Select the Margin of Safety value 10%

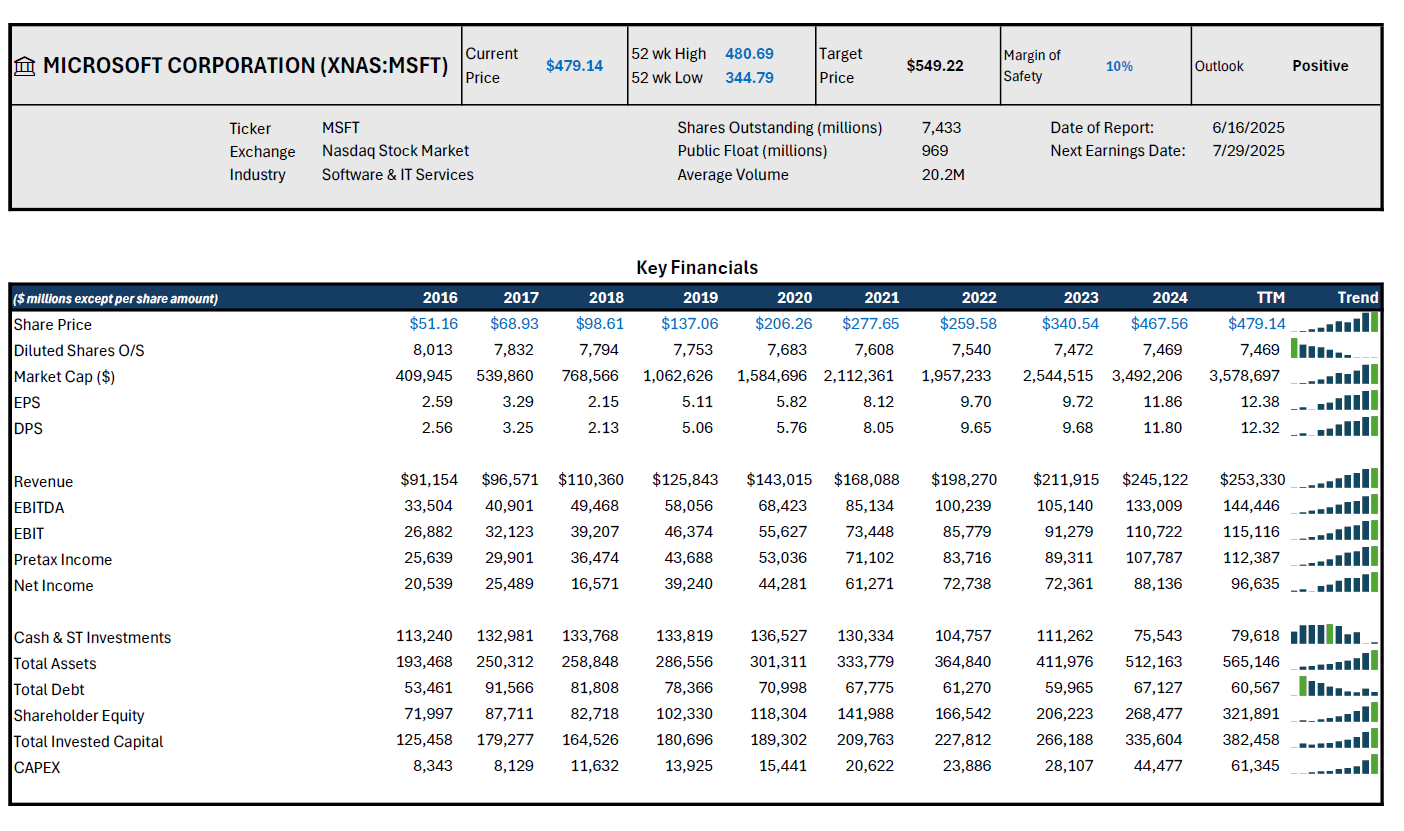pos(1119,66)
